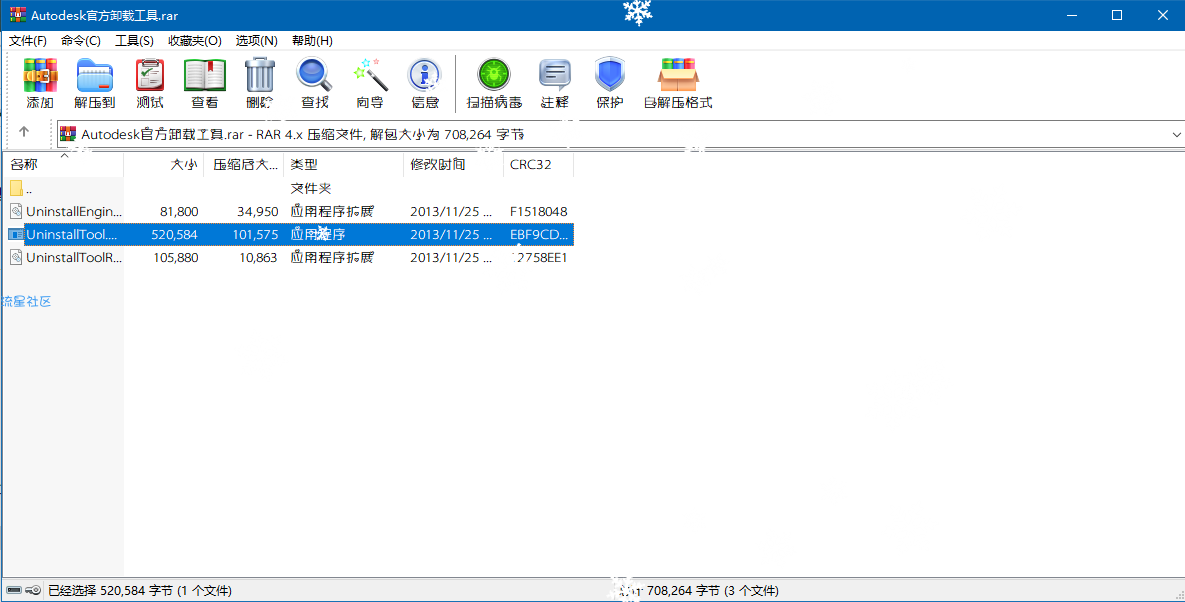This screenshot has height=602, width=1185.
Task: Expand the archive path dropdown arrow
Action: click(x=1177, y=134)
